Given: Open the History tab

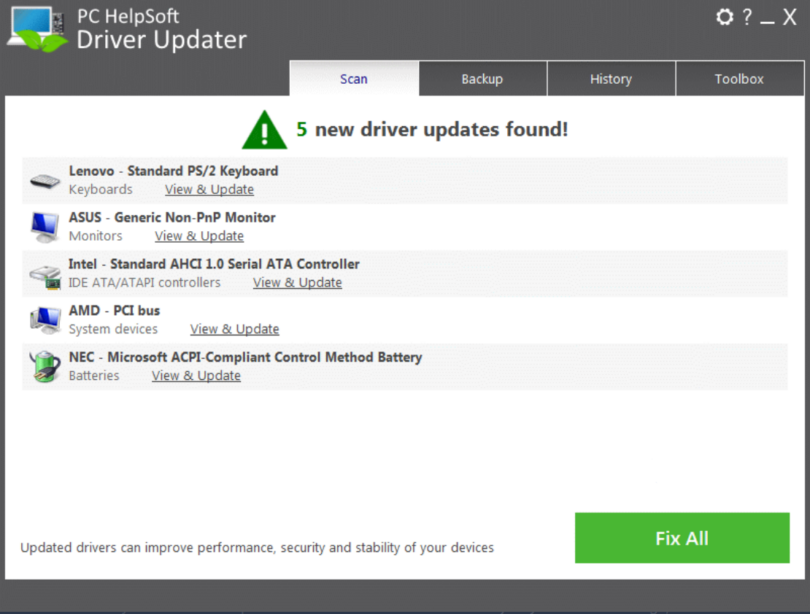Looking at the screenshot, I should click(x=611, y=78).
